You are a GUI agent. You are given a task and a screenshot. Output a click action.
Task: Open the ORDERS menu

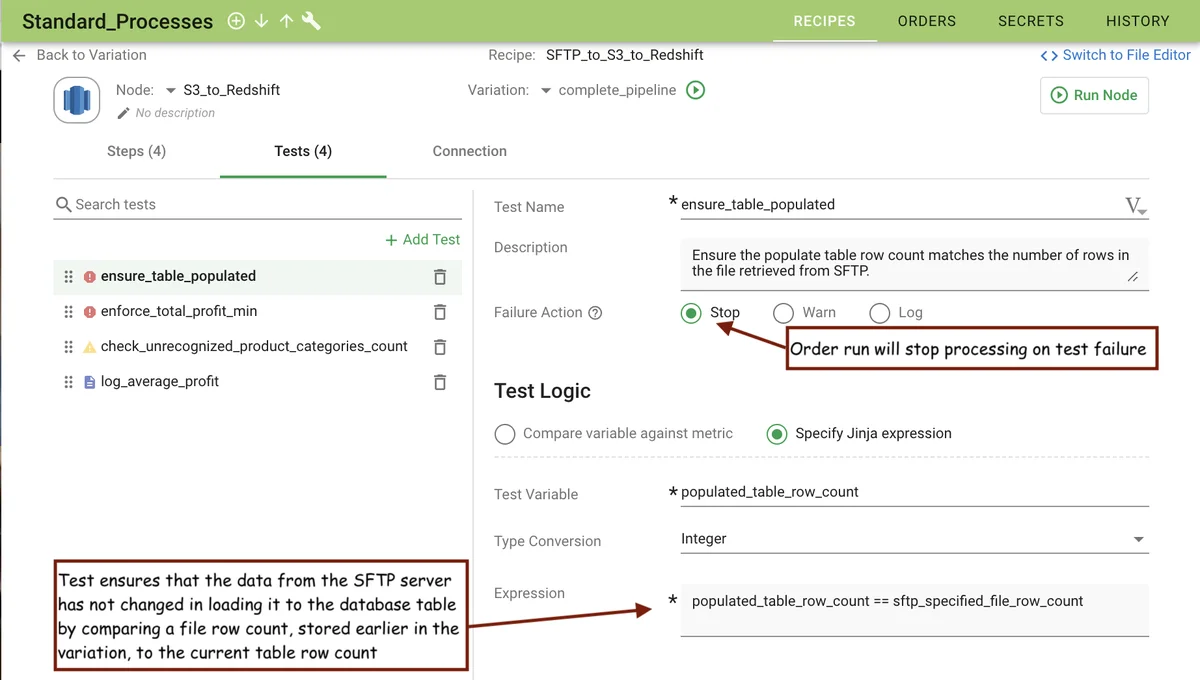point(926,21)
